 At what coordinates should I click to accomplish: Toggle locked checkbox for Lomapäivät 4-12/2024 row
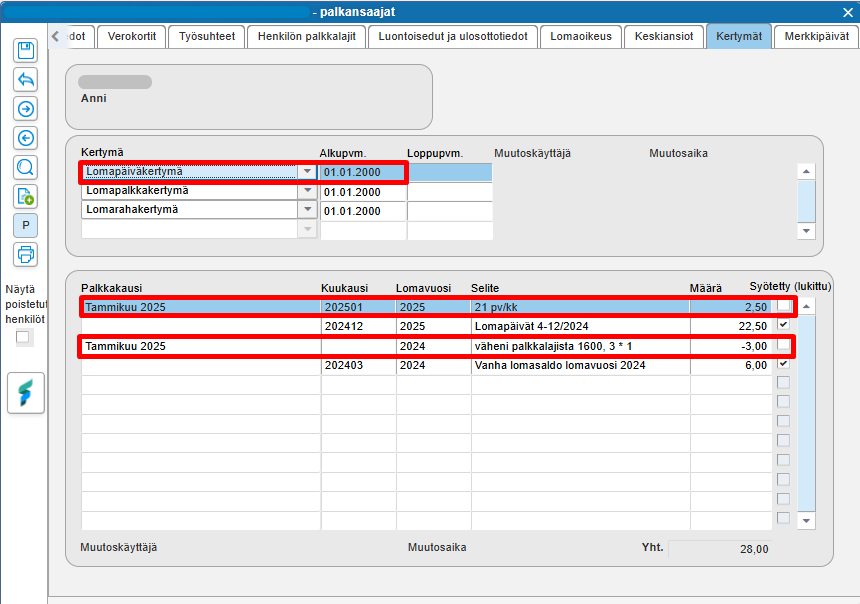tap(783, 325)
